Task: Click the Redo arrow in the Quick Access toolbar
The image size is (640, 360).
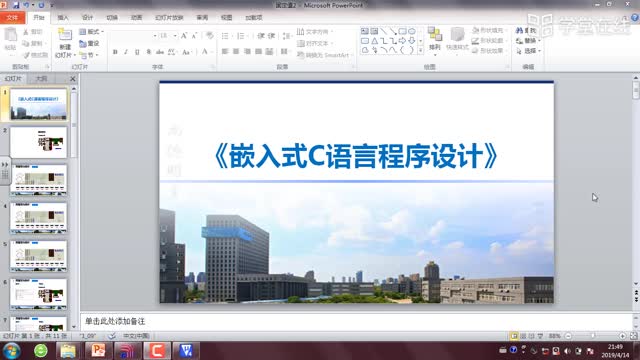Action: 41,5
